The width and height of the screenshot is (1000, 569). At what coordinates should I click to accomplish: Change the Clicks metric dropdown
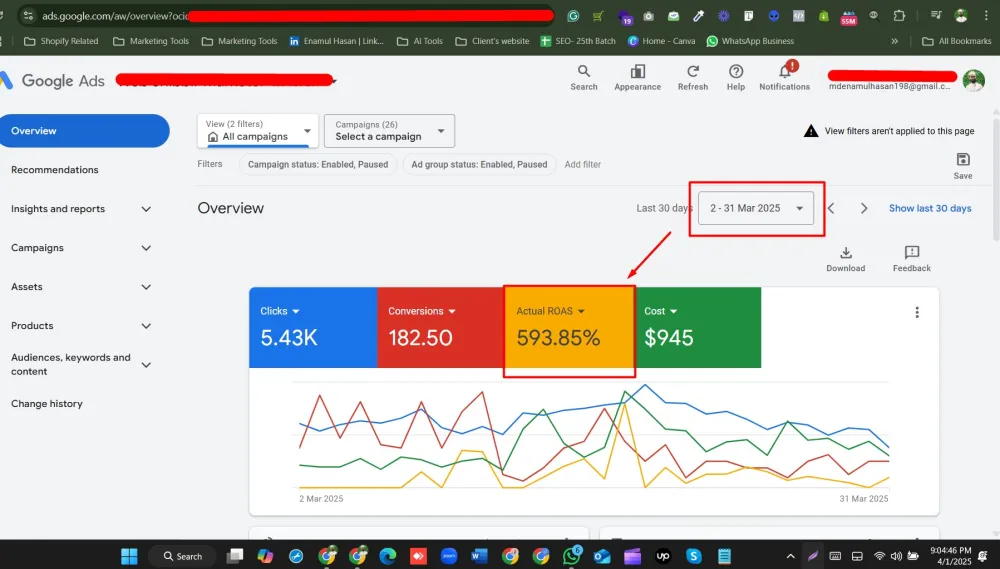click(280, 311)
